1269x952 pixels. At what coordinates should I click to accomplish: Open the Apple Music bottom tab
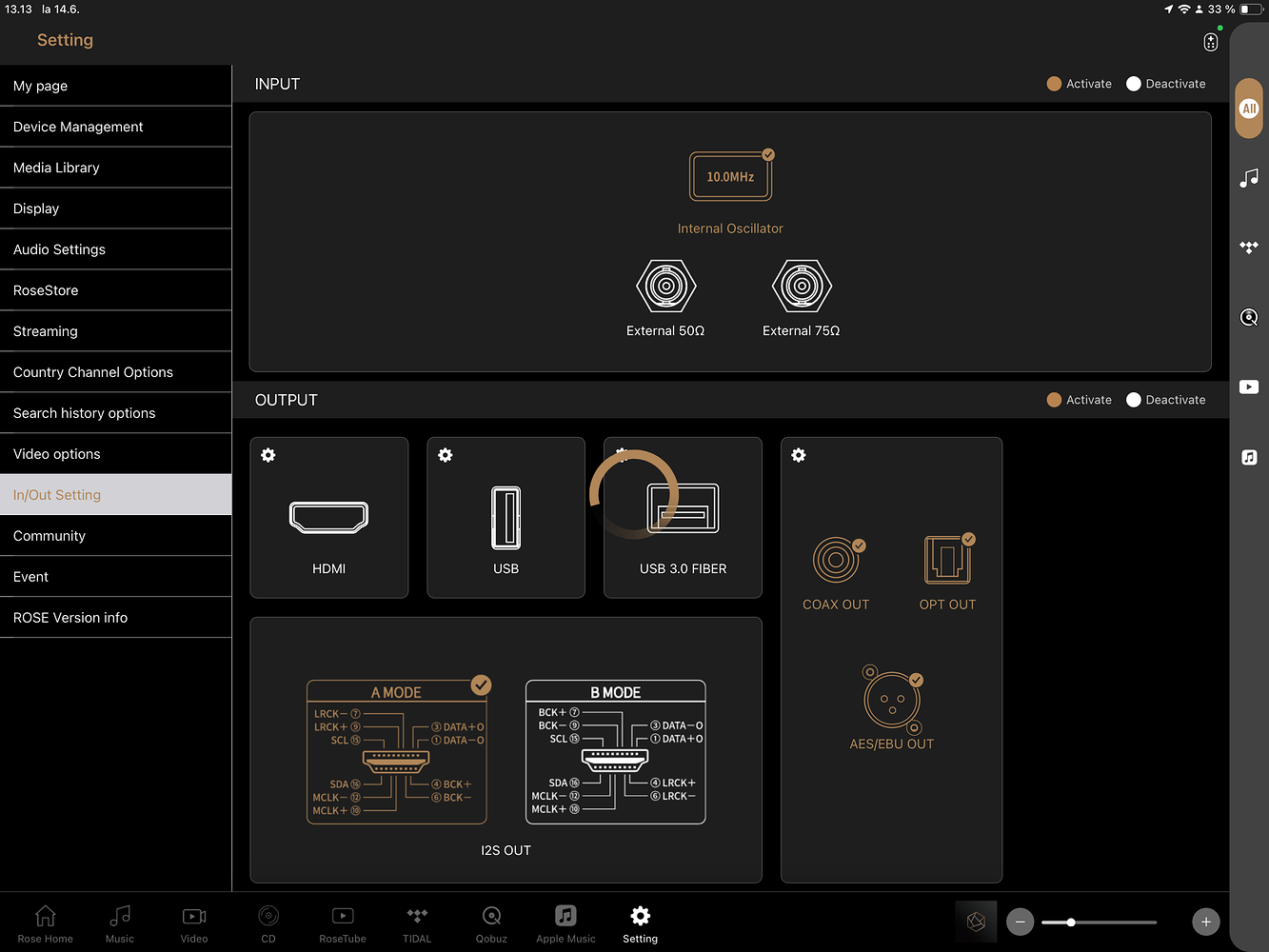[x=565, y=923]
